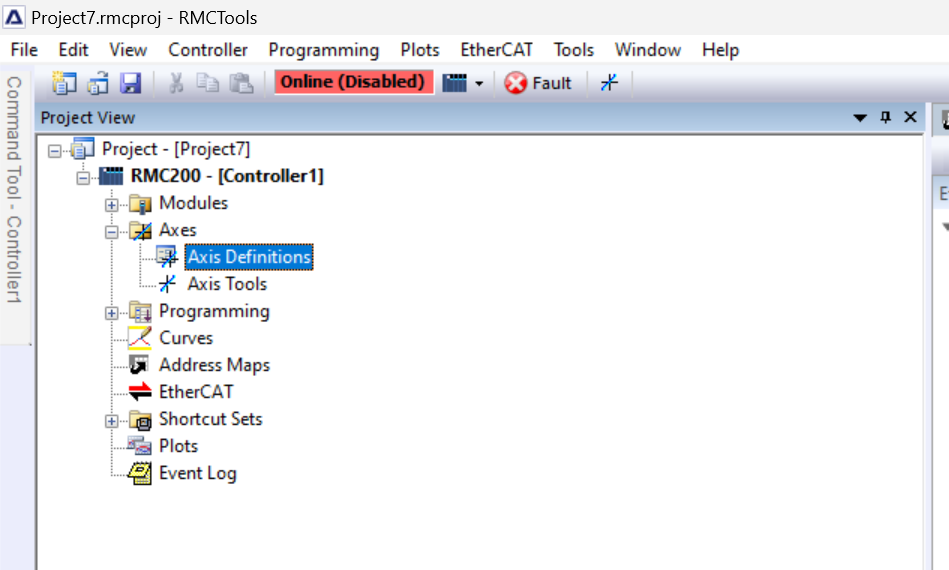Click the New Project toolbar icon
This screenshot has height=570, width=949.
(64, 83)
